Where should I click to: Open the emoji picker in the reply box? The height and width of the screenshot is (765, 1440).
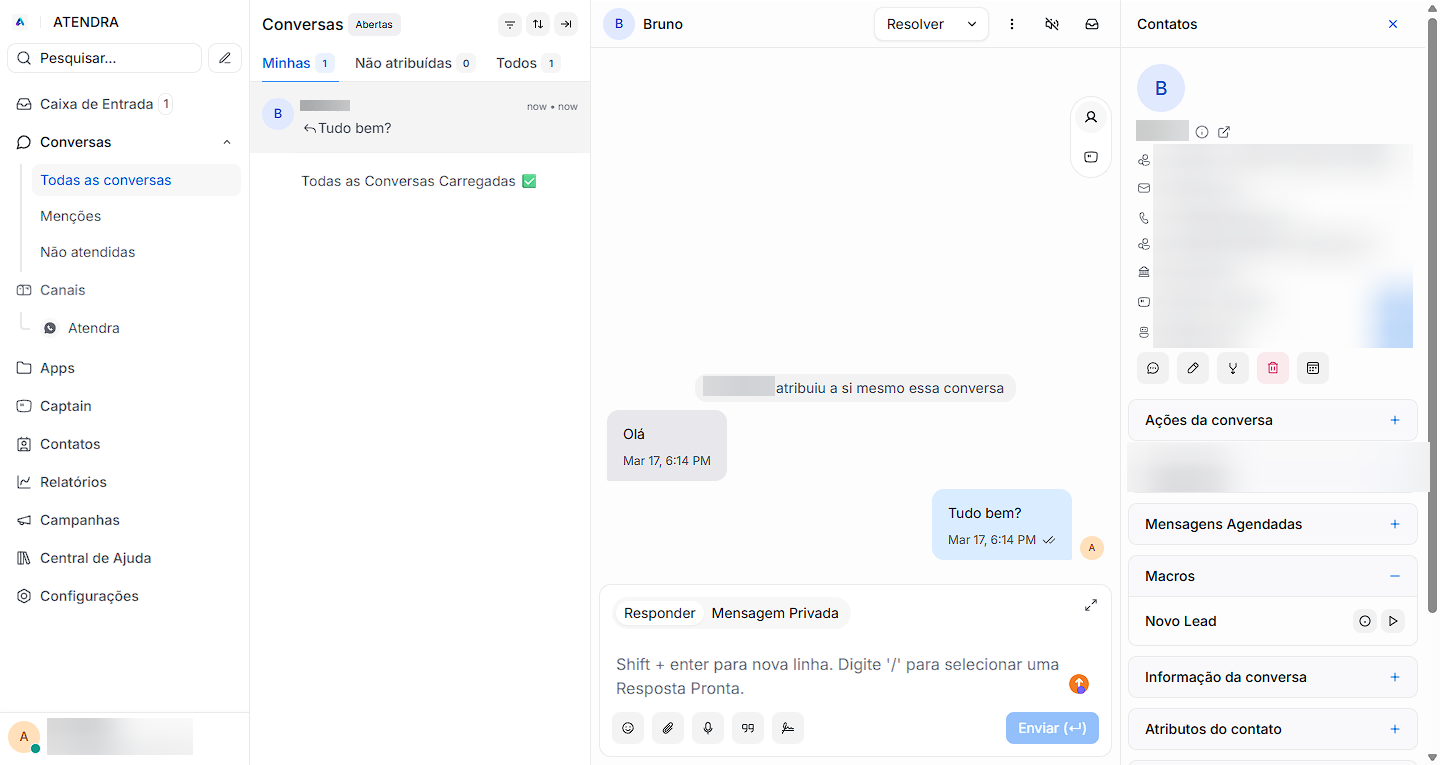(628, 728)
